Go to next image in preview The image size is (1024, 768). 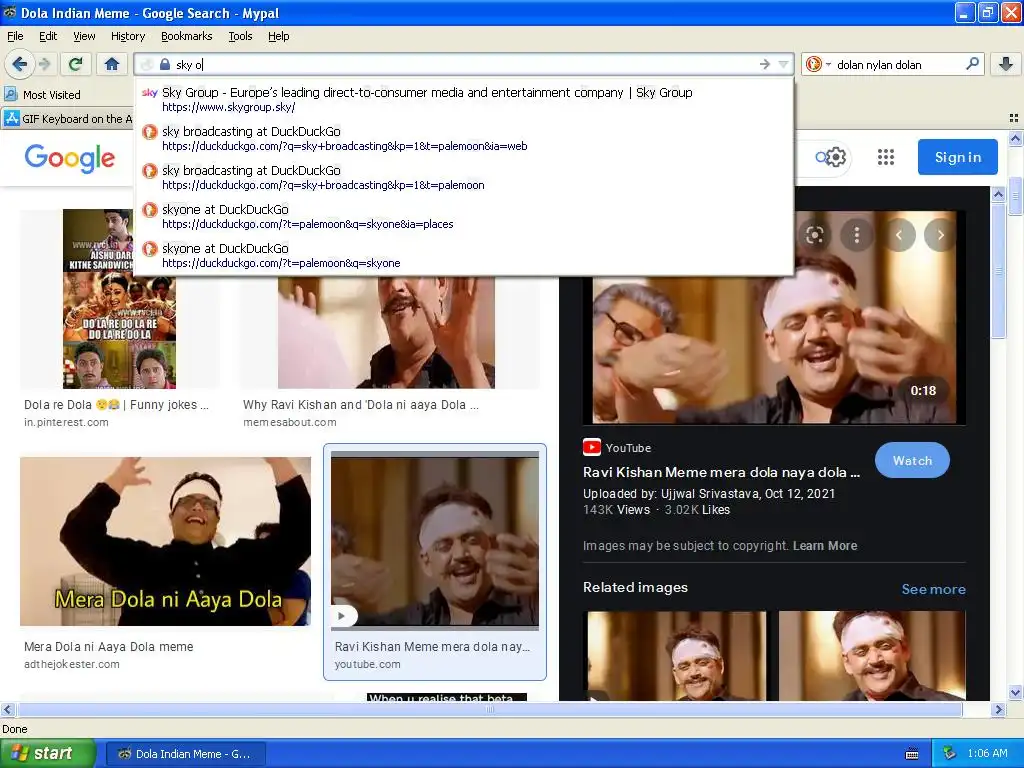point(940,234)
